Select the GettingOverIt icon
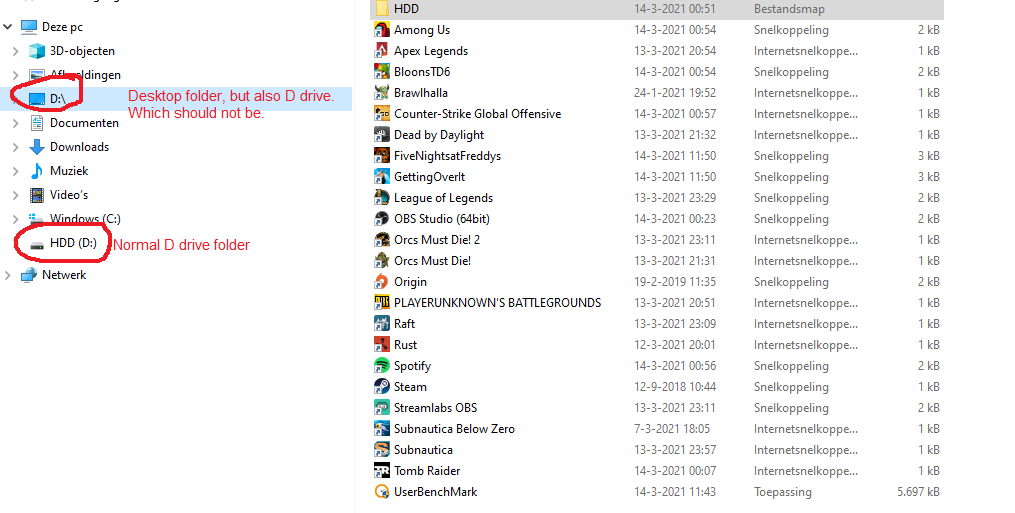1015x513 pixels. (x=382, y=177)
